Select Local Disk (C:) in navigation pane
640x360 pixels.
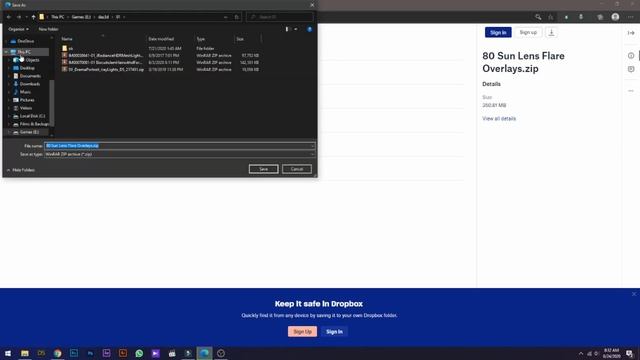tap(32, 116)
